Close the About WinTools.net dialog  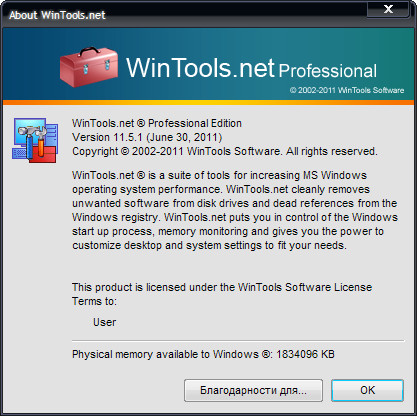(388, 9)
